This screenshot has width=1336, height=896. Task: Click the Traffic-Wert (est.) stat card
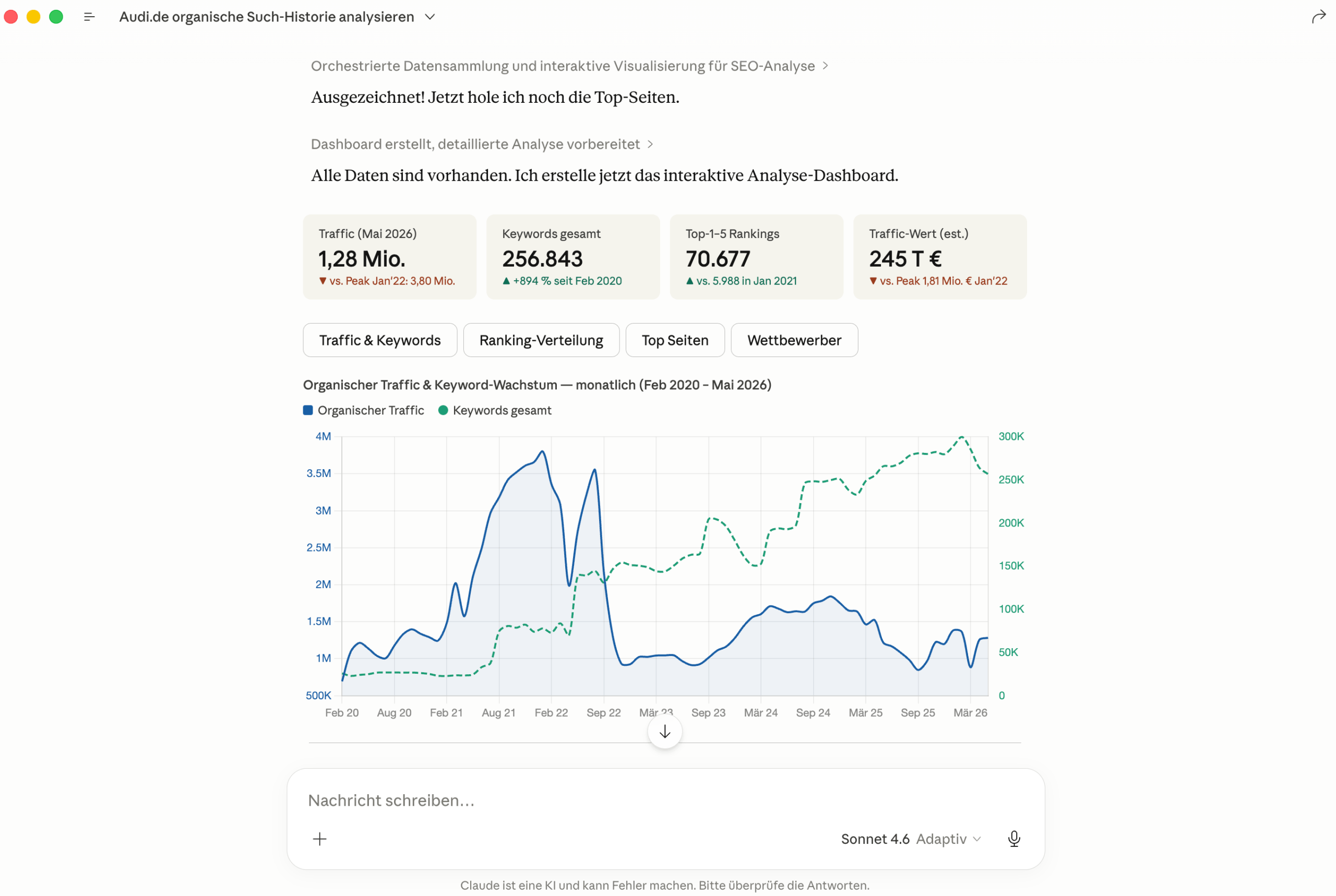(940, 257)
